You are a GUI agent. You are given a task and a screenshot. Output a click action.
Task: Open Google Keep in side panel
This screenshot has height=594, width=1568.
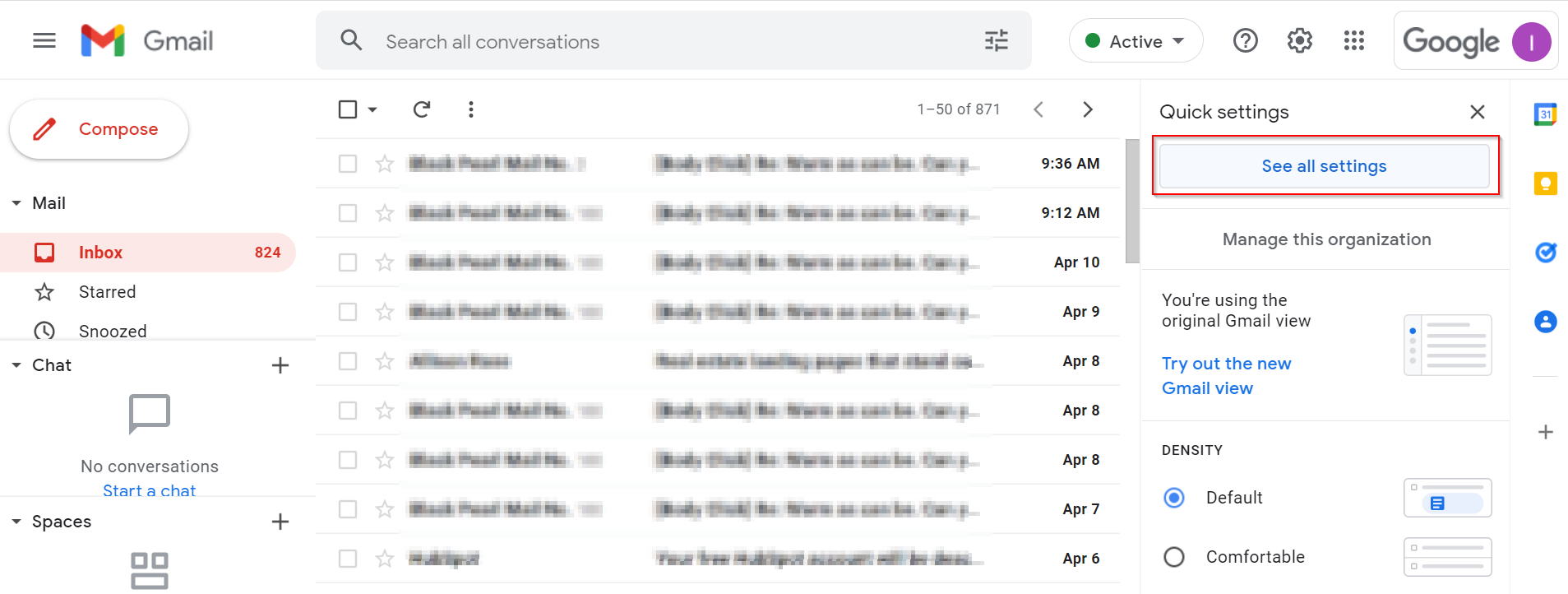pyautogui.click(x=1545, y=183)
